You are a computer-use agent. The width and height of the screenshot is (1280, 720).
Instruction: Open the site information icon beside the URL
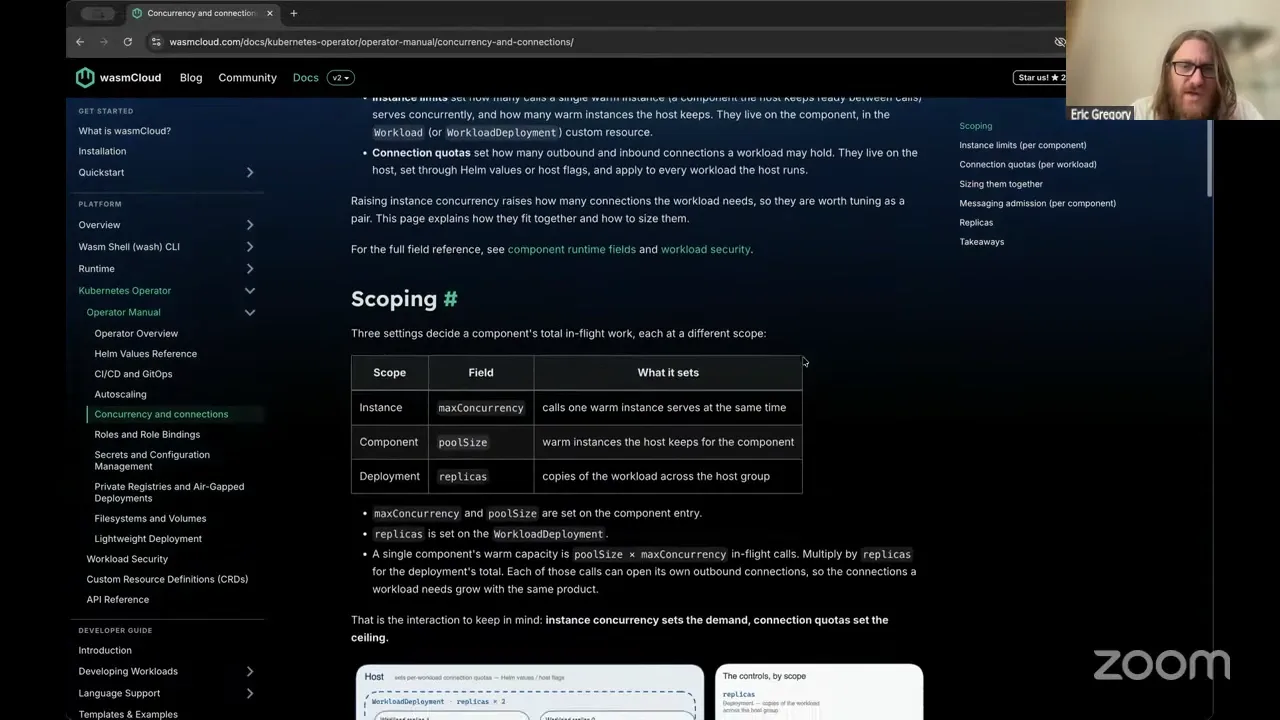(x=155, y=42)
